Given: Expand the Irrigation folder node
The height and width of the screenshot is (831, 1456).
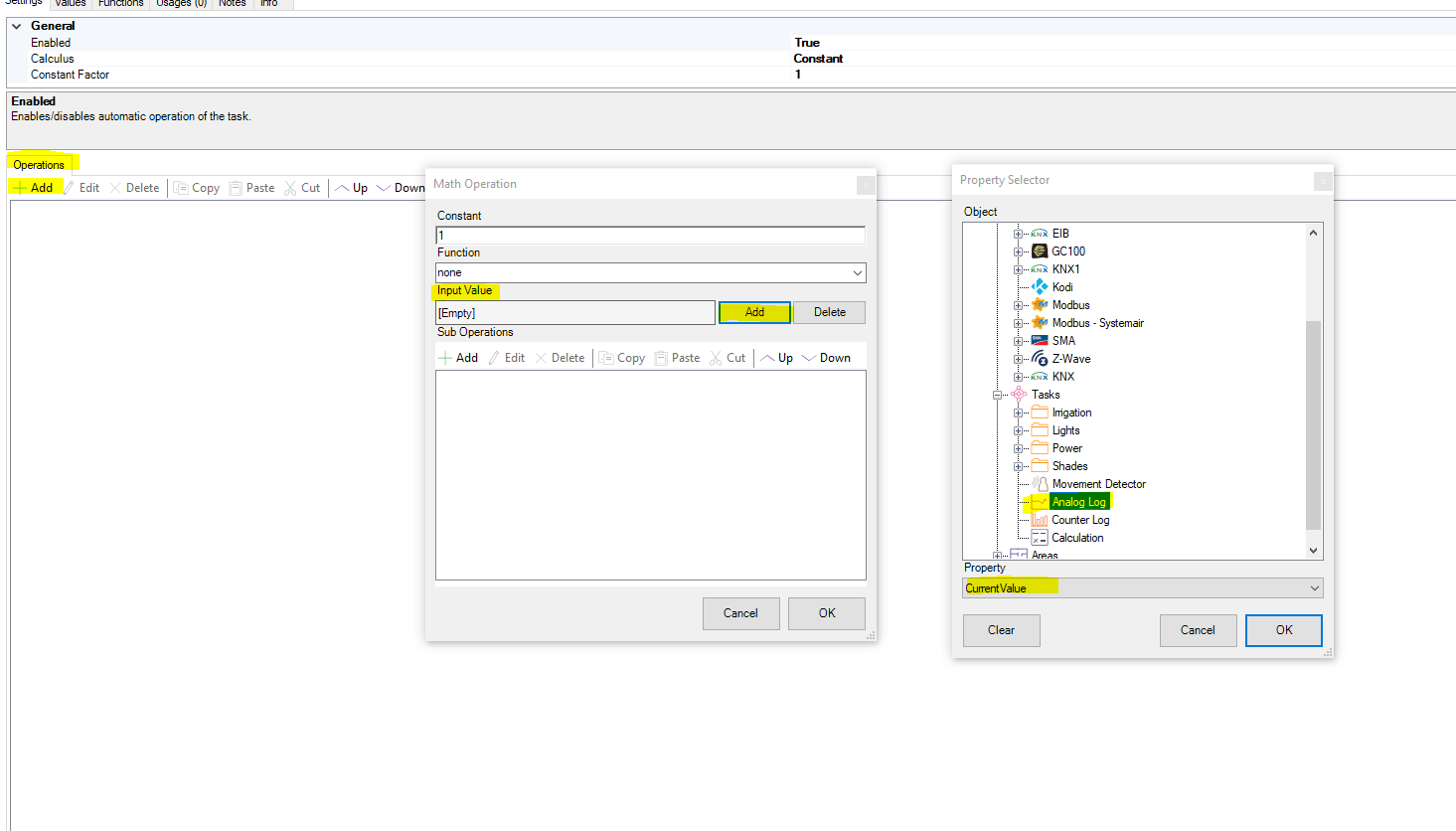Looking at the screenshot, I should point(1018,414).
